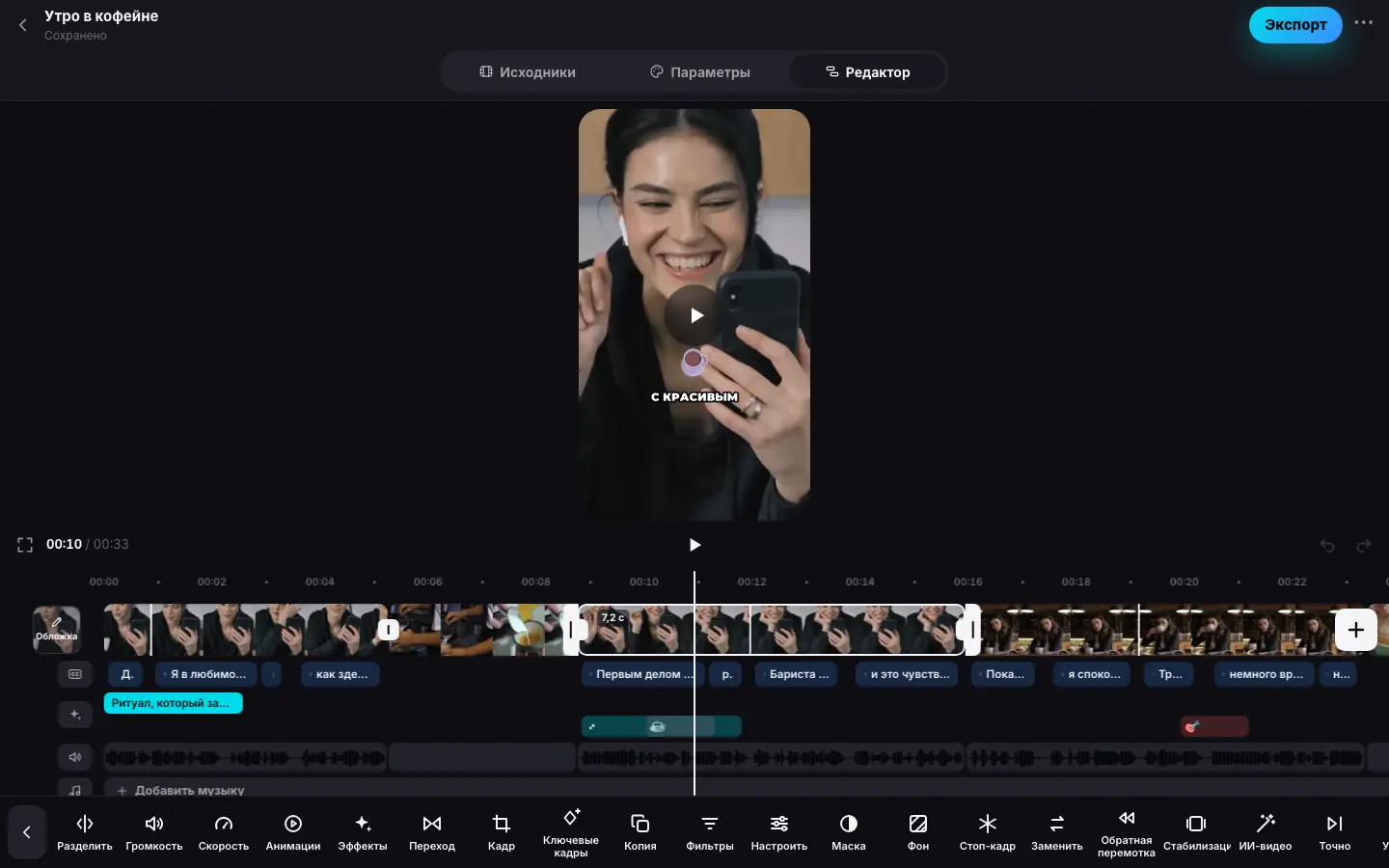
Task: Select the Бариста caption clip
Action: tap(796, 674)
